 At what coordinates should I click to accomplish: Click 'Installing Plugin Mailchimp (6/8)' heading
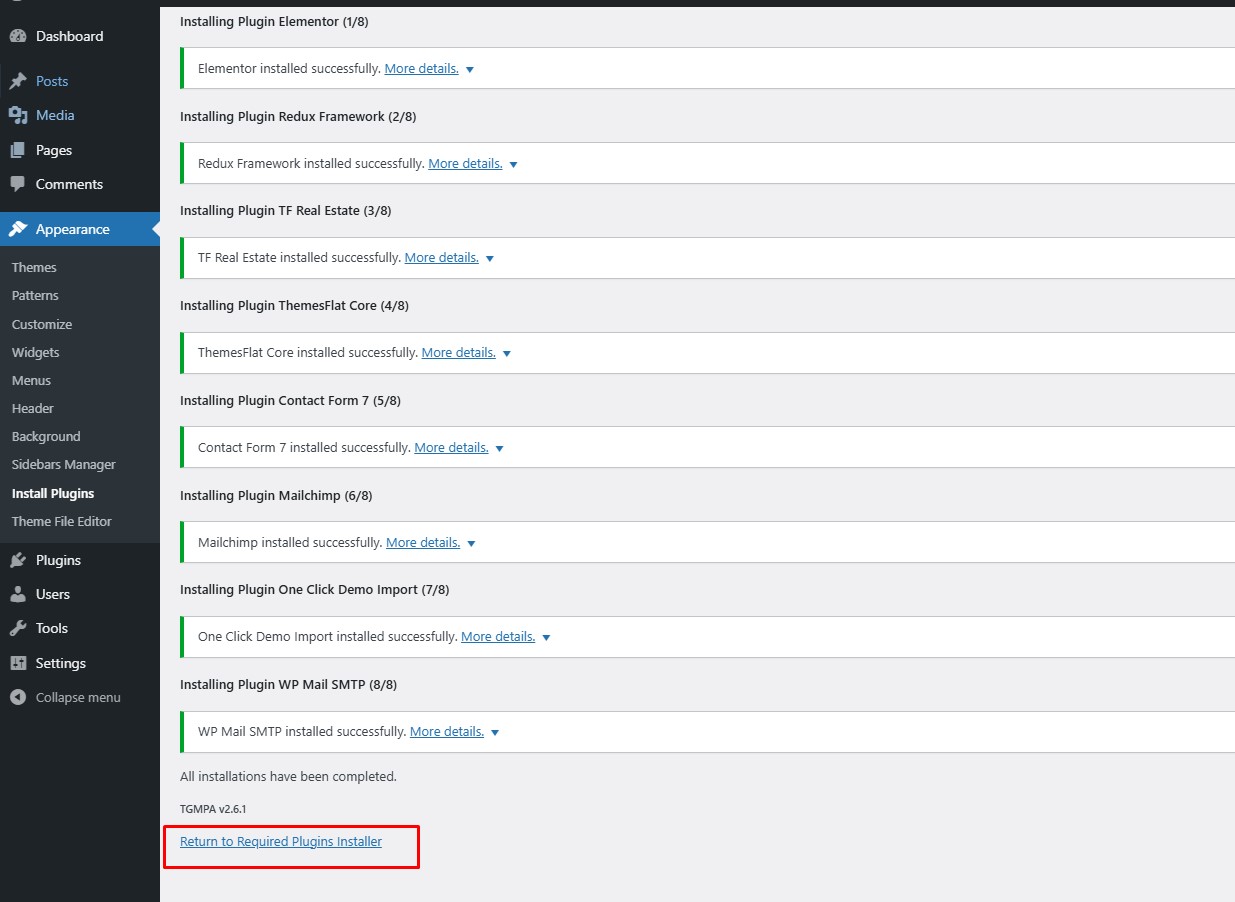click(x=276, y=495)
